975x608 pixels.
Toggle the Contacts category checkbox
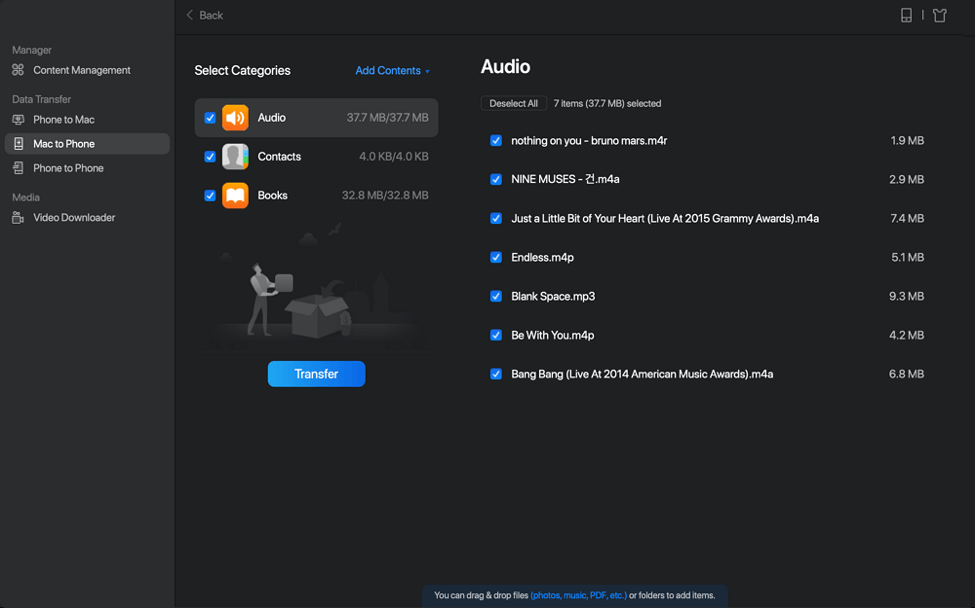coord(210,157)
